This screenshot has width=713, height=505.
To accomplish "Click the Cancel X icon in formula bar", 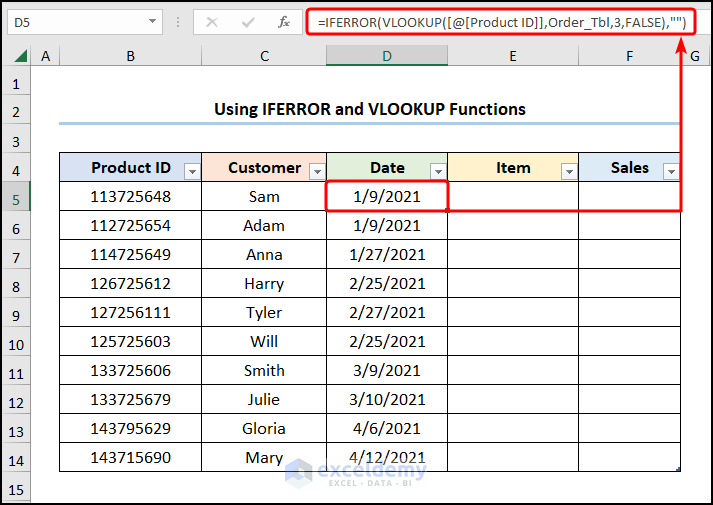I will (x=211, y=21).
